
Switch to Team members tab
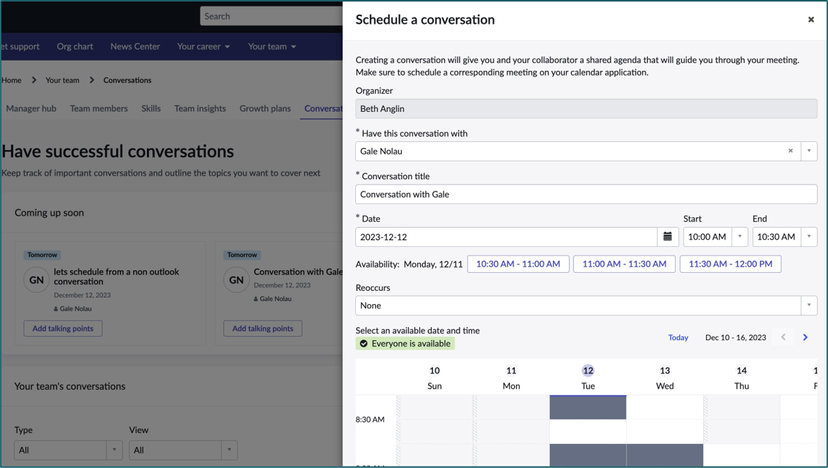click(99, 108)
